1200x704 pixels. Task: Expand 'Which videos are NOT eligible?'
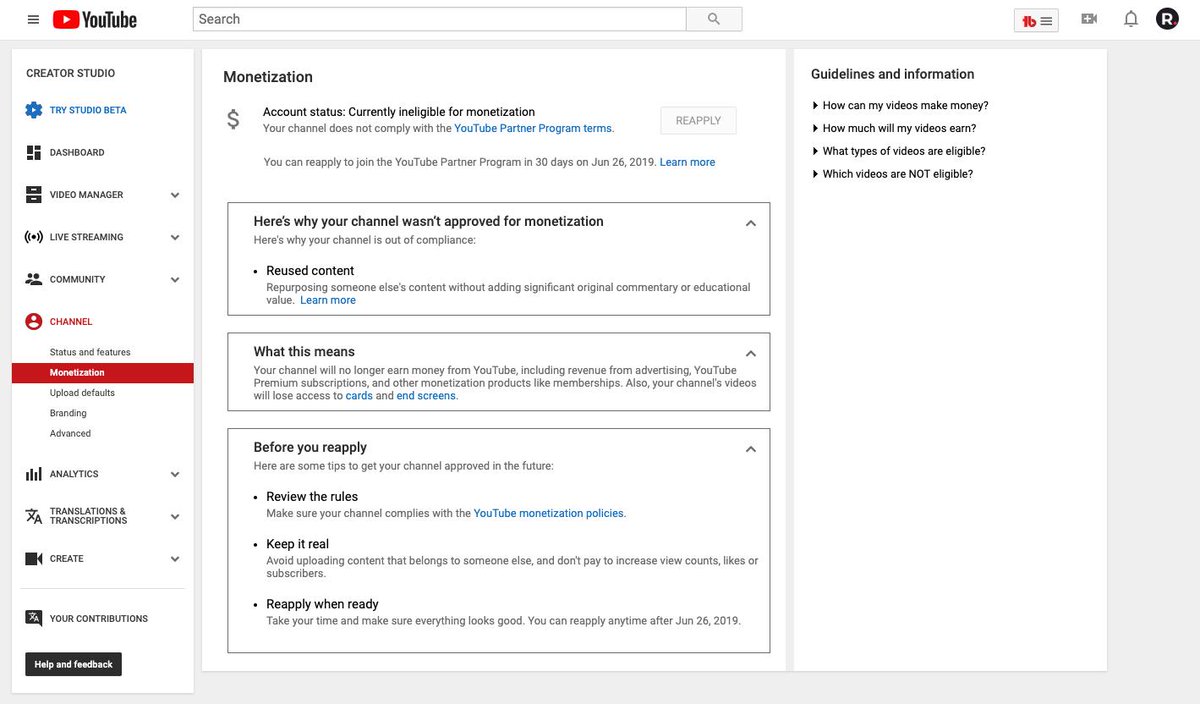click(892, 174)
